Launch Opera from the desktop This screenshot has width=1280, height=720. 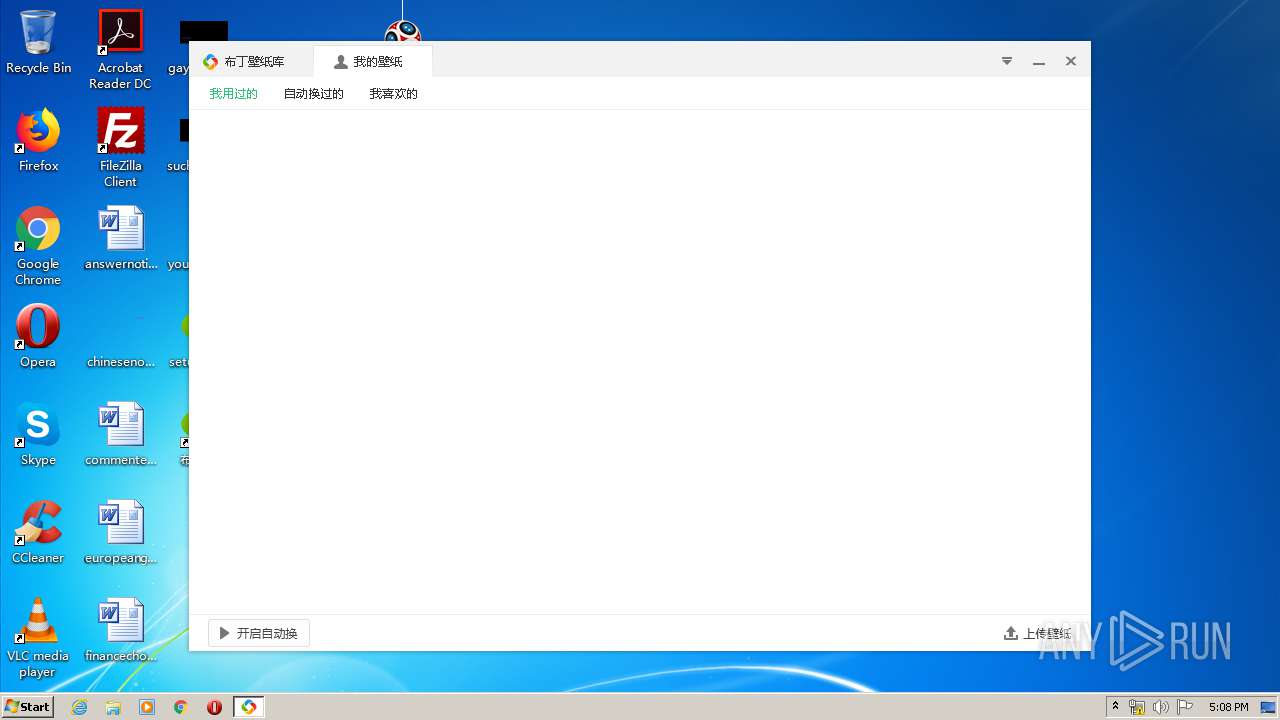pos(38,336)
